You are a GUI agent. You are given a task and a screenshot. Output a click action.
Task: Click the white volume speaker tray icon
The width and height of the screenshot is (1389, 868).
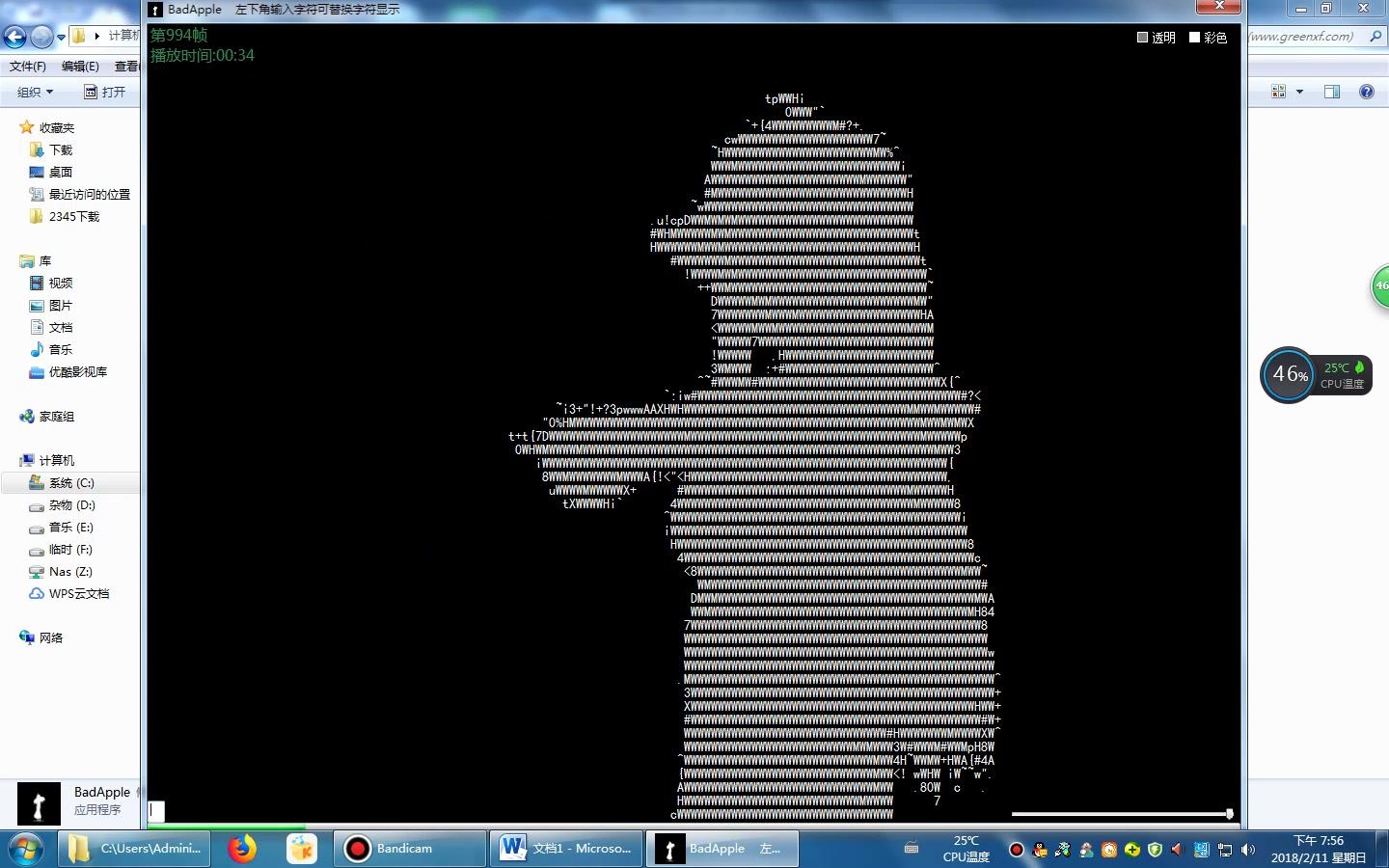tap(1248, 850)
